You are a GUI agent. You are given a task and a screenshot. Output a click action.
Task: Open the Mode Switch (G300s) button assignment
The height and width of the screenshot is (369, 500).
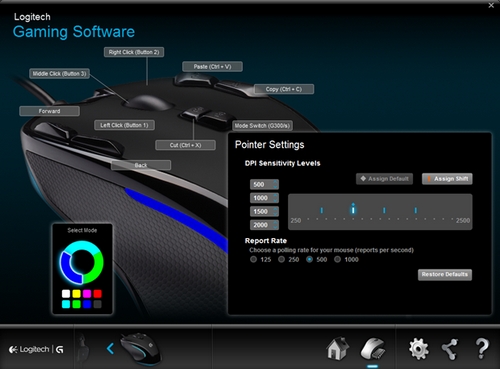(262, 126)
